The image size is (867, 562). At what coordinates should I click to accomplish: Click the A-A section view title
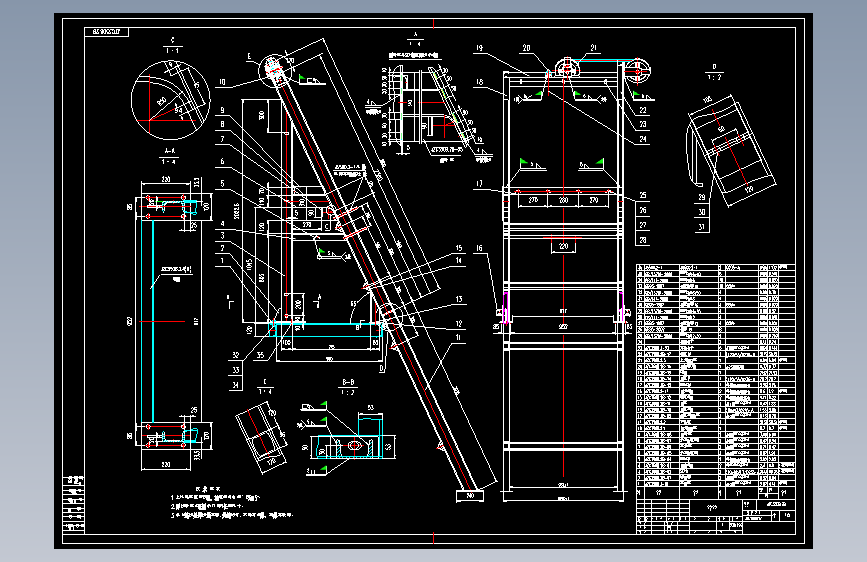(x=169, y=150)
